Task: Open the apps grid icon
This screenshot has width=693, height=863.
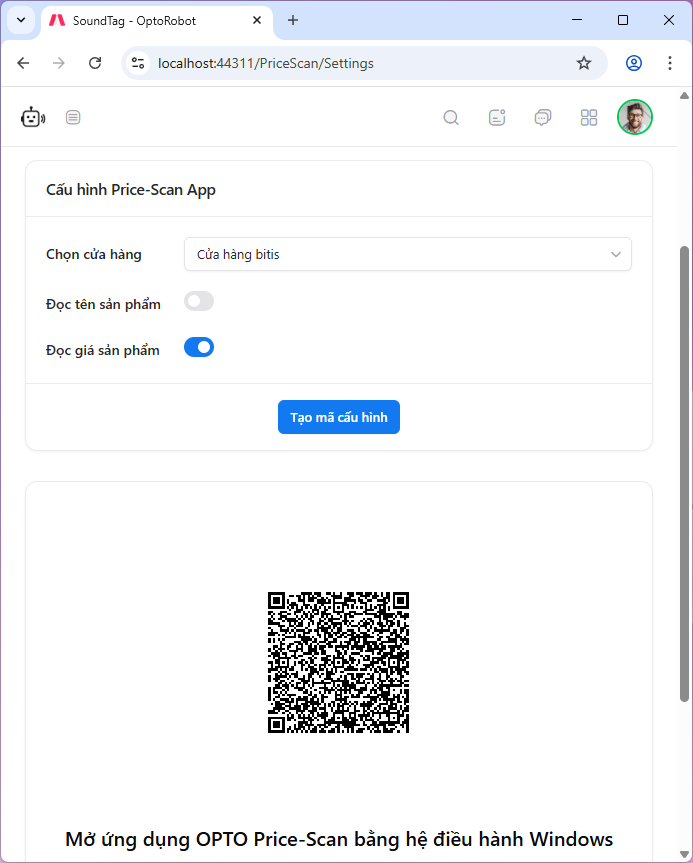Action: click(589, 117)
